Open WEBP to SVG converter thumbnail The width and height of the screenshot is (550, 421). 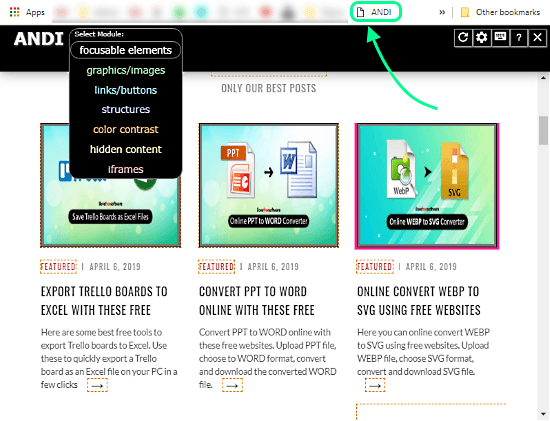[x=427, y=186]
